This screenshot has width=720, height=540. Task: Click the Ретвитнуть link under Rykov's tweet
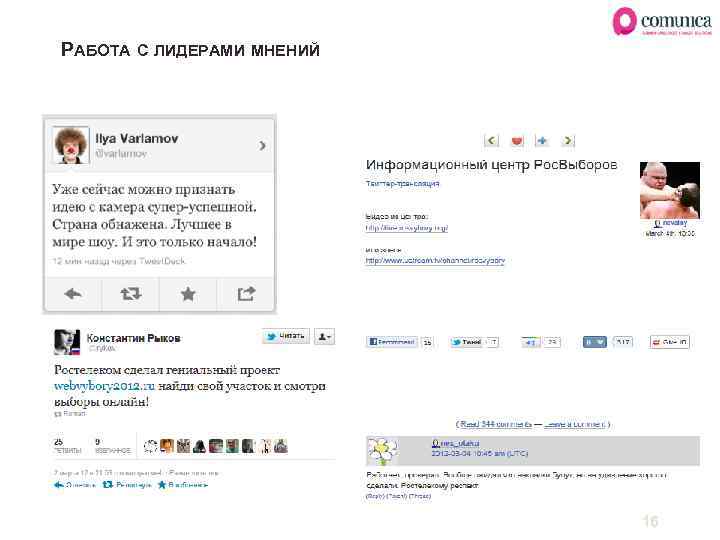pyautogui.click(x=127, y=484)
